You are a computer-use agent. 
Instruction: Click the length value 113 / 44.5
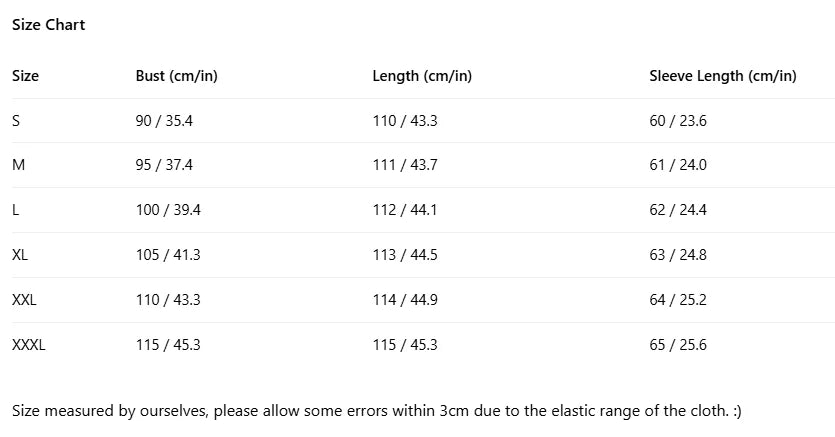pyautogui.click(x=404, y=255)
